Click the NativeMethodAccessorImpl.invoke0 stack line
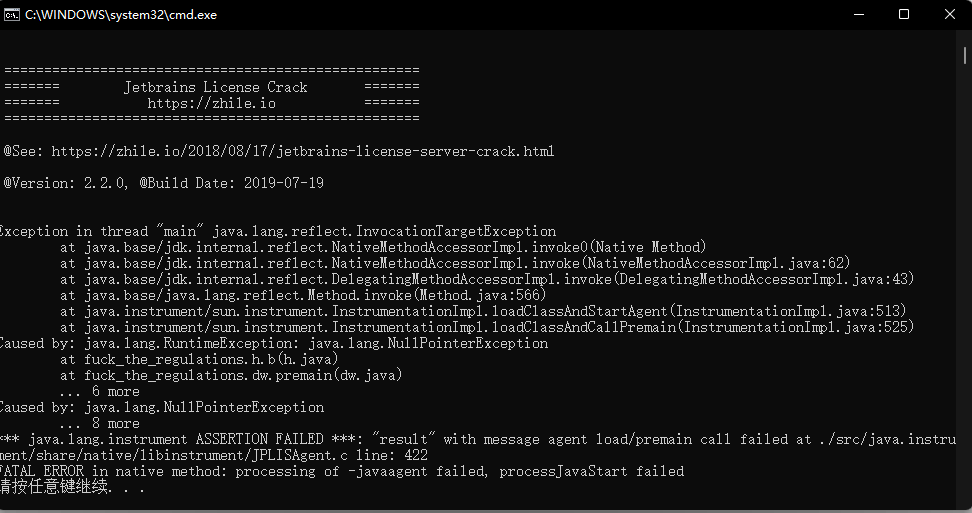972x513 pixels. (383, 247)
